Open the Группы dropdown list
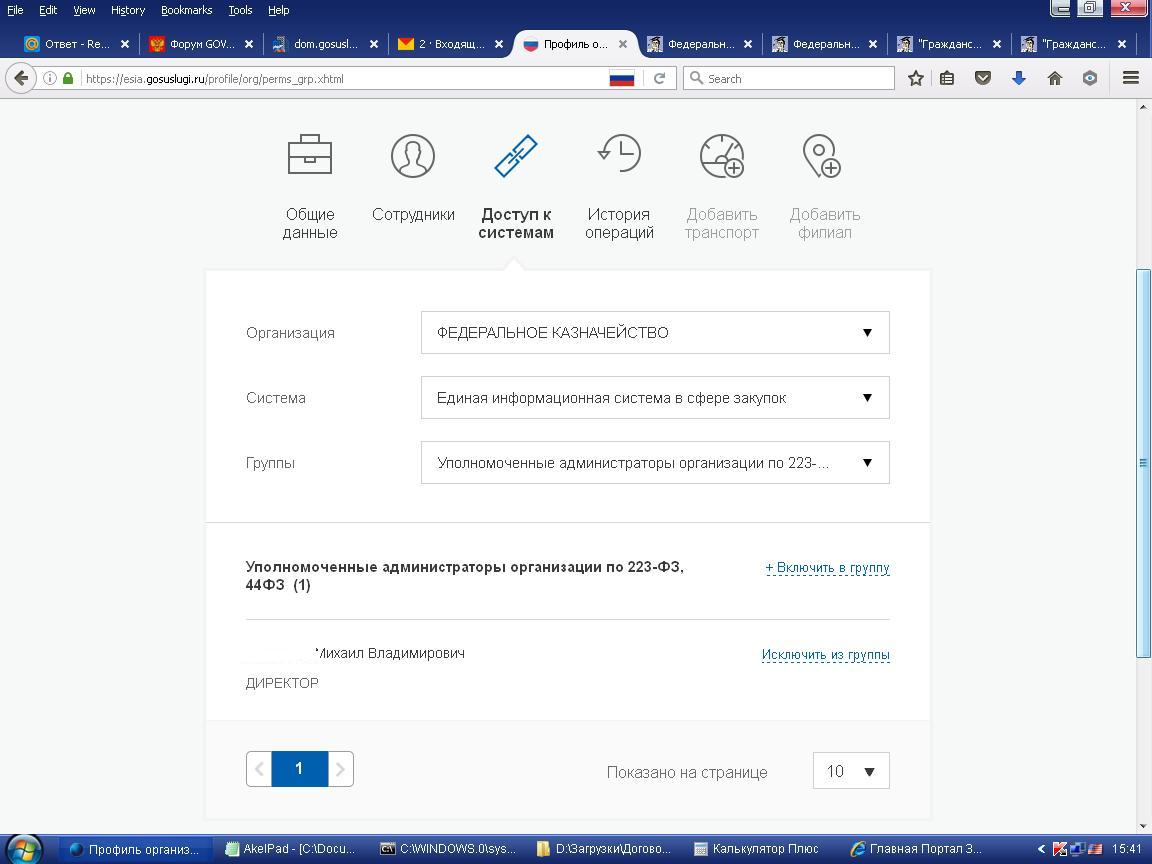 pyautogui.click(x=655, y=463)
